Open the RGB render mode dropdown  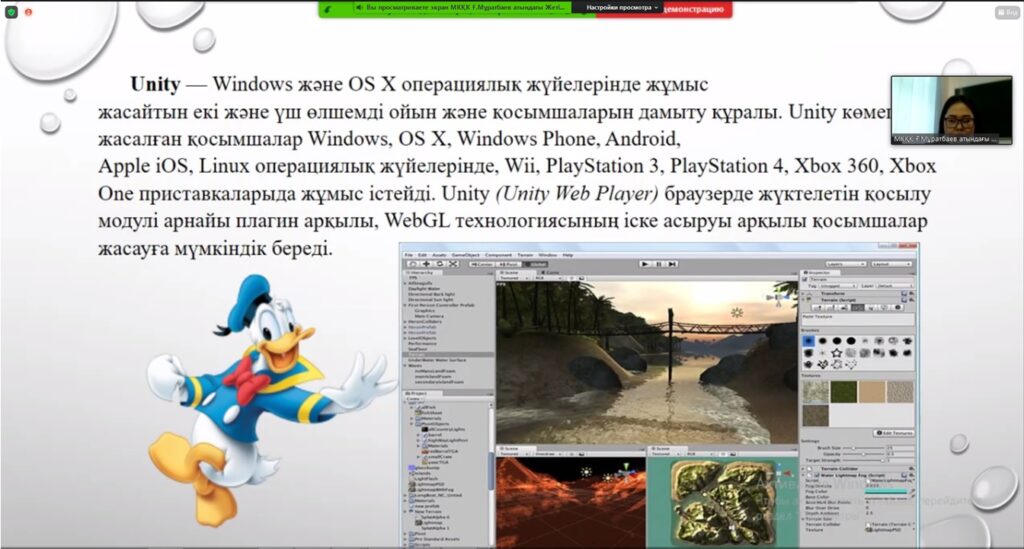pyautogui.click(x=549, y=278)
